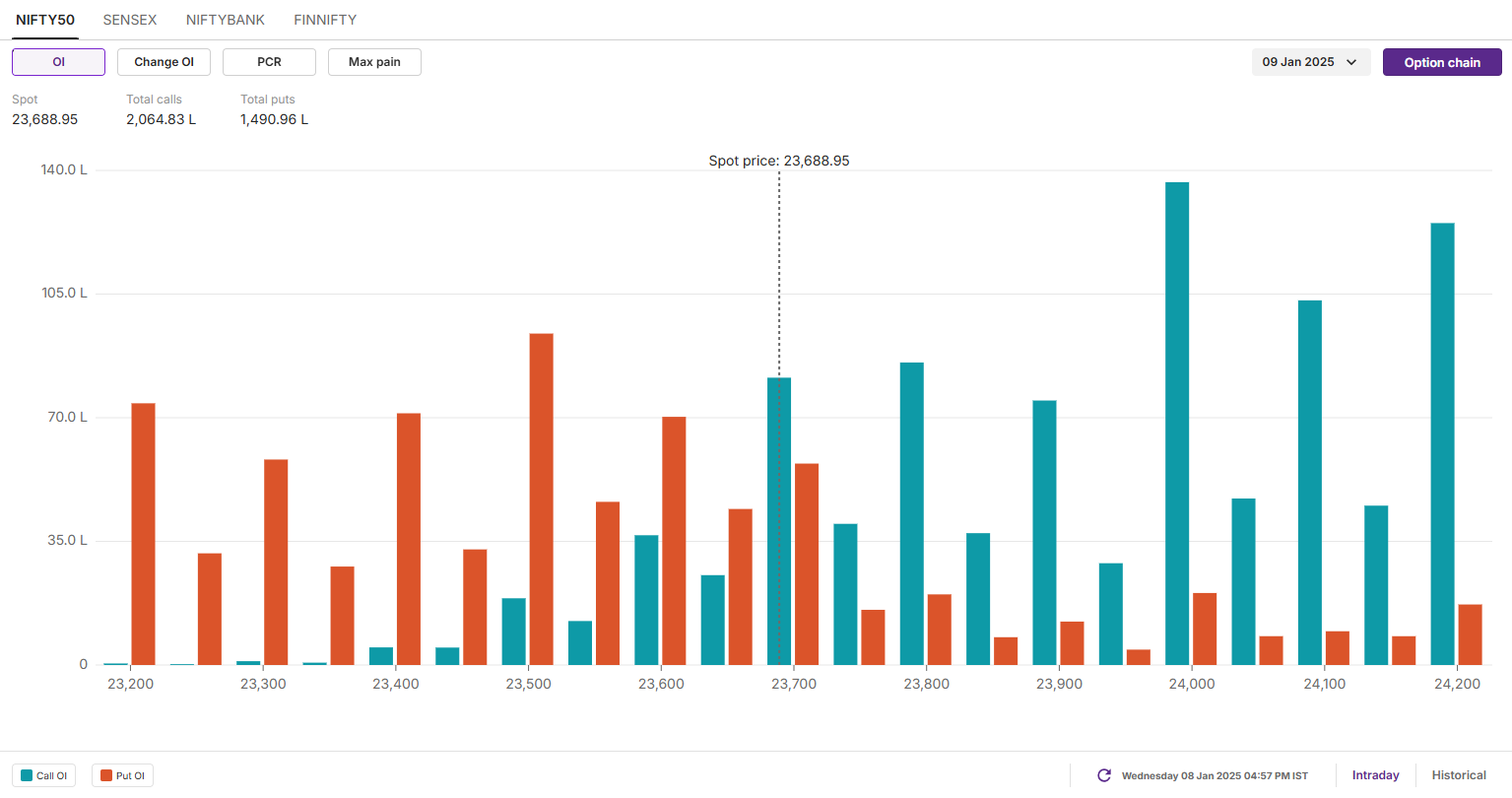Click the Total calls value 2,064.83 L
Image resolution: width=1512 pixels, height=798 pixels.
point(161,119)
